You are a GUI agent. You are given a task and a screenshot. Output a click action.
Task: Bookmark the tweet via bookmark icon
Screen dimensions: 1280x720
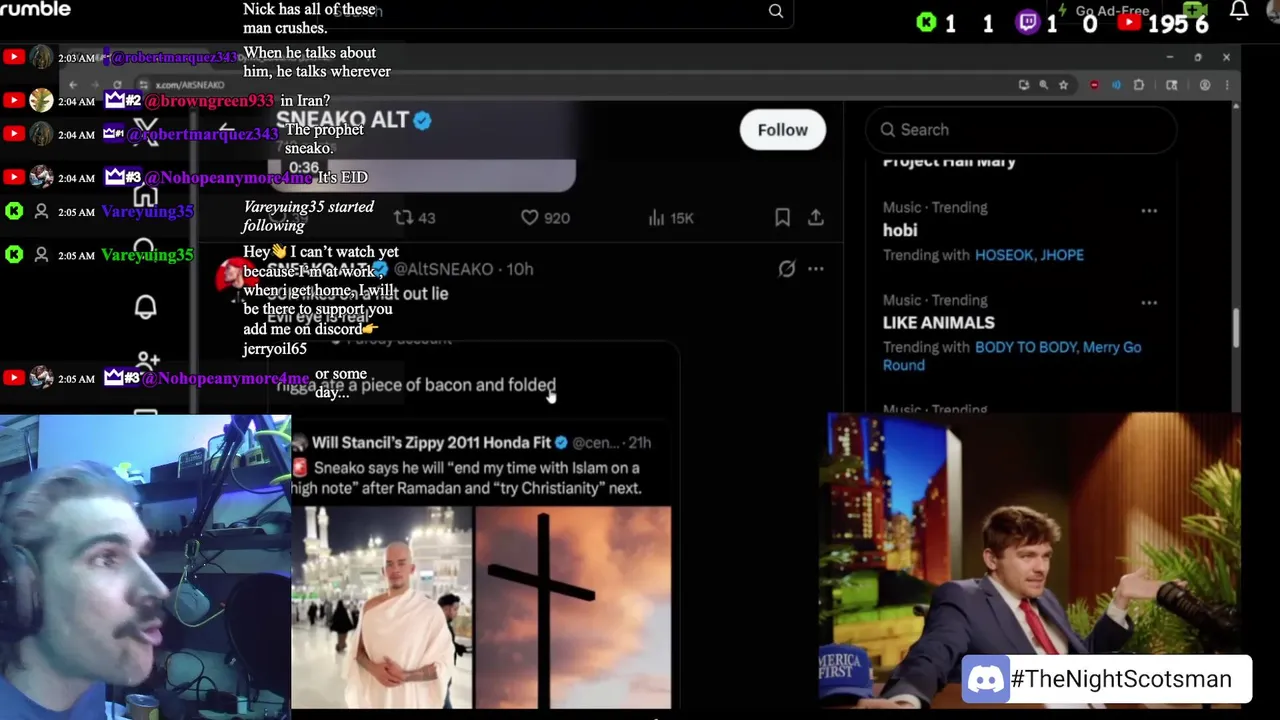coord(782,217)
